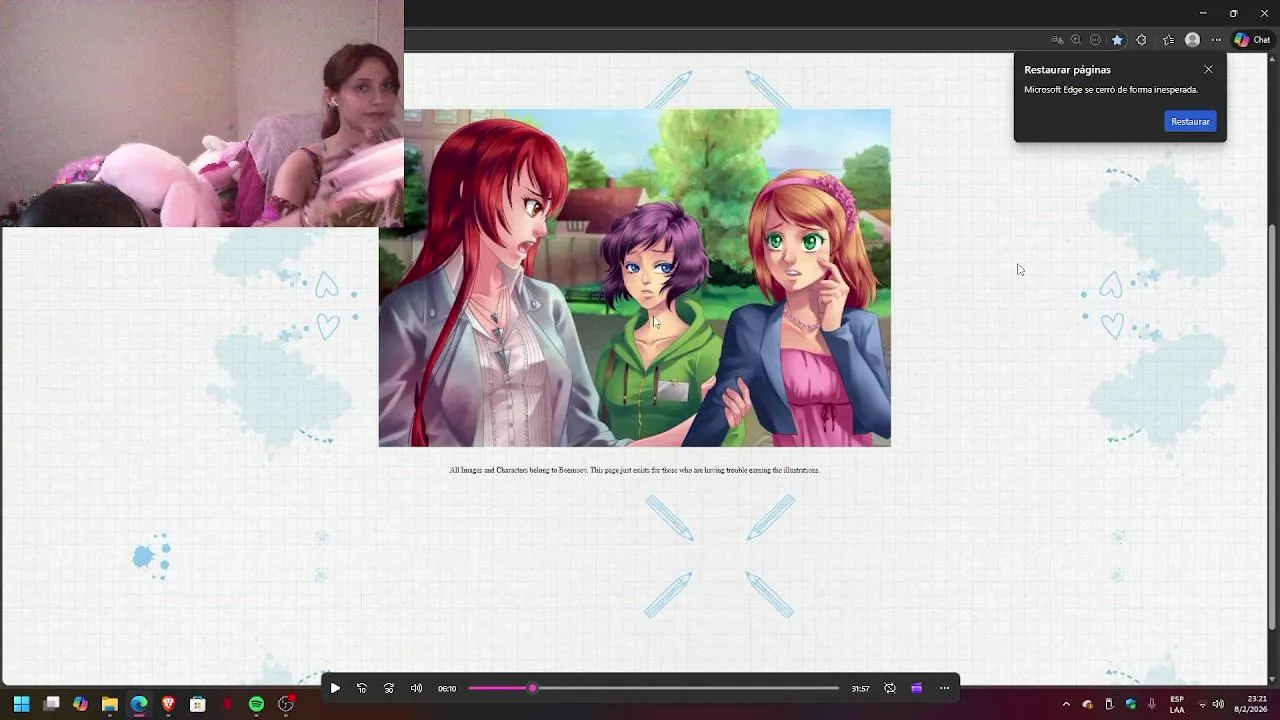The image size is (1280, 720).
Task: Open Microsoft Store from the taskbar
Action: coord(197,704)
